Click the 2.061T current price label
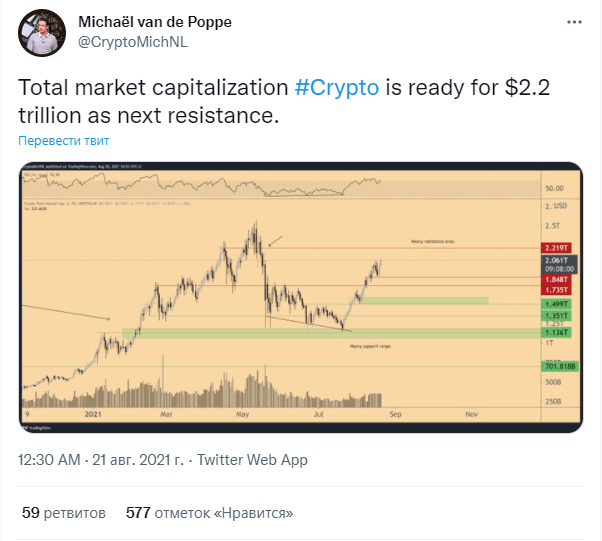Viewport: 602px width, 541px height. (559, 265)
